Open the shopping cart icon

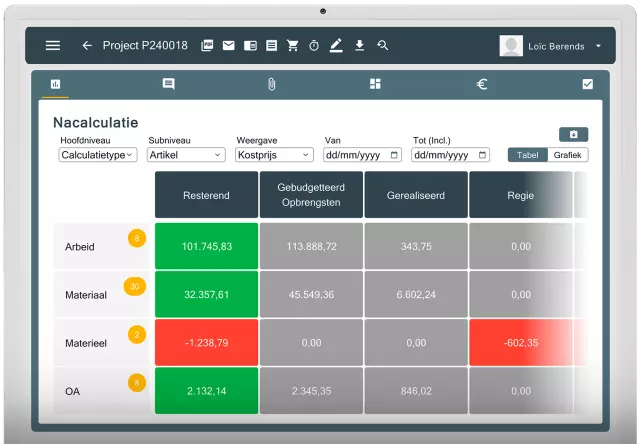click(293, 46)
